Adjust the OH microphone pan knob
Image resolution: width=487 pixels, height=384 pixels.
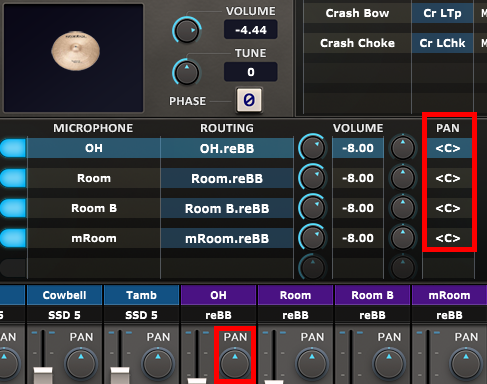click(403, 148)
